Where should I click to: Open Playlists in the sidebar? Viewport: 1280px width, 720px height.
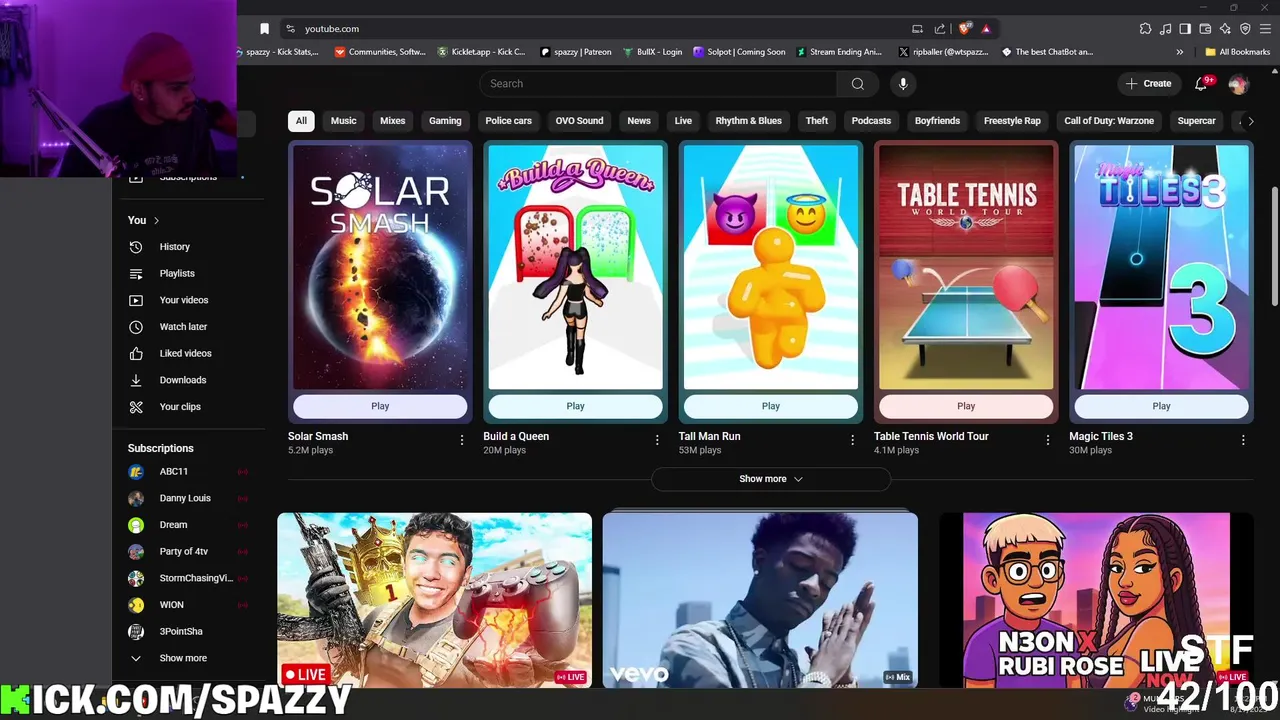coord(177,273)
